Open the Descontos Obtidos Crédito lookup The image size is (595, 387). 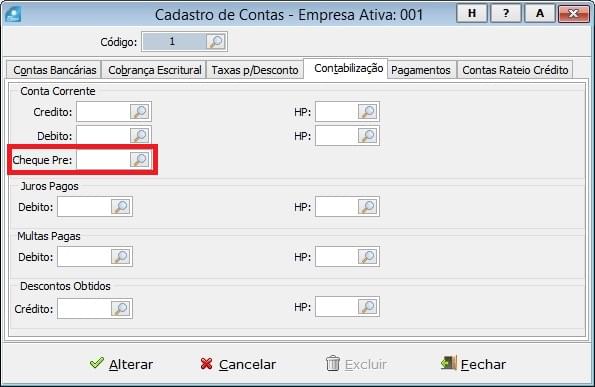tap(121, 308)
